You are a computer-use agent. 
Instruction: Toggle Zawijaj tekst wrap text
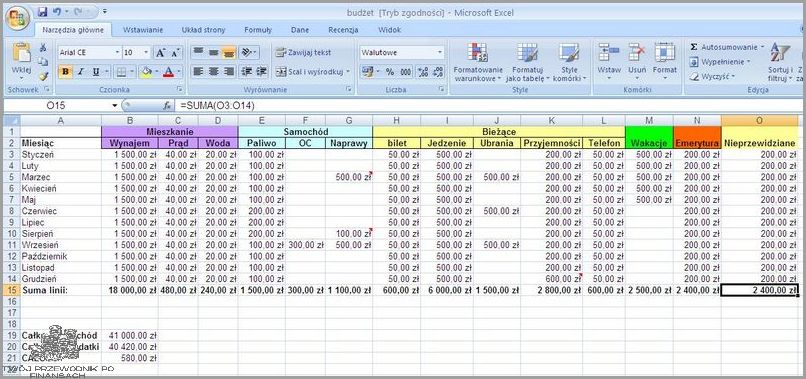click(x=303, y=52)
